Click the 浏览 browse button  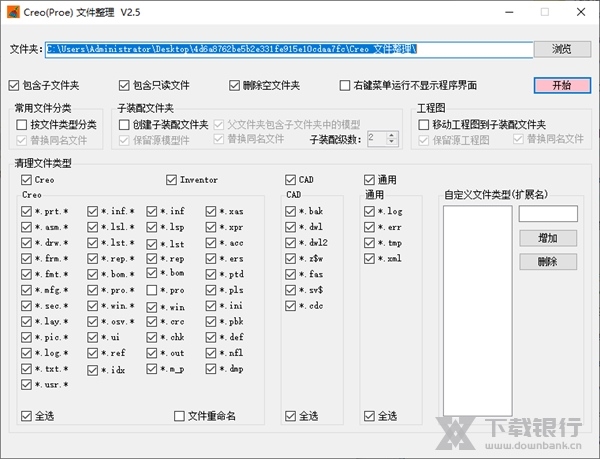pos(562,49)
